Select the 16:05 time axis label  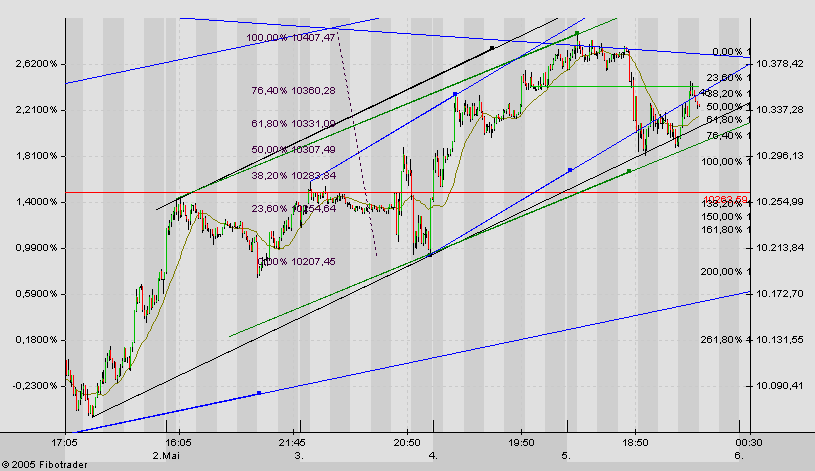point(179,443)
